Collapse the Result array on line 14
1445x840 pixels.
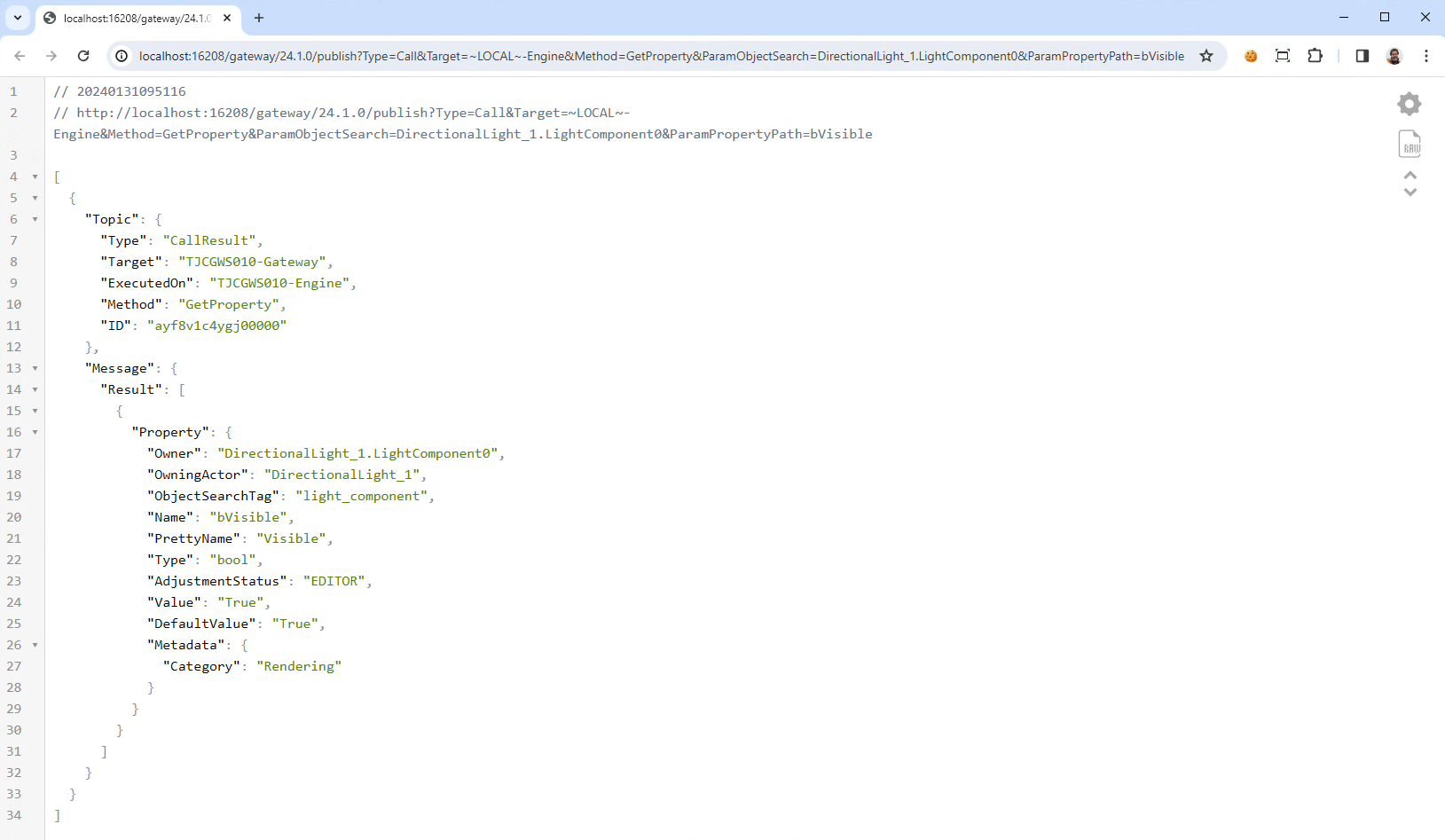click(x=35, y=389)
